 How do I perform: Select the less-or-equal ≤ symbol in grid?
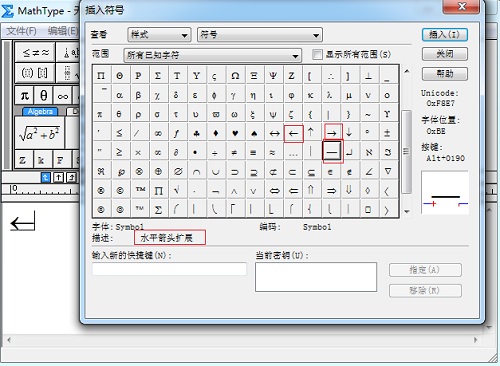(x=119, y=133)
